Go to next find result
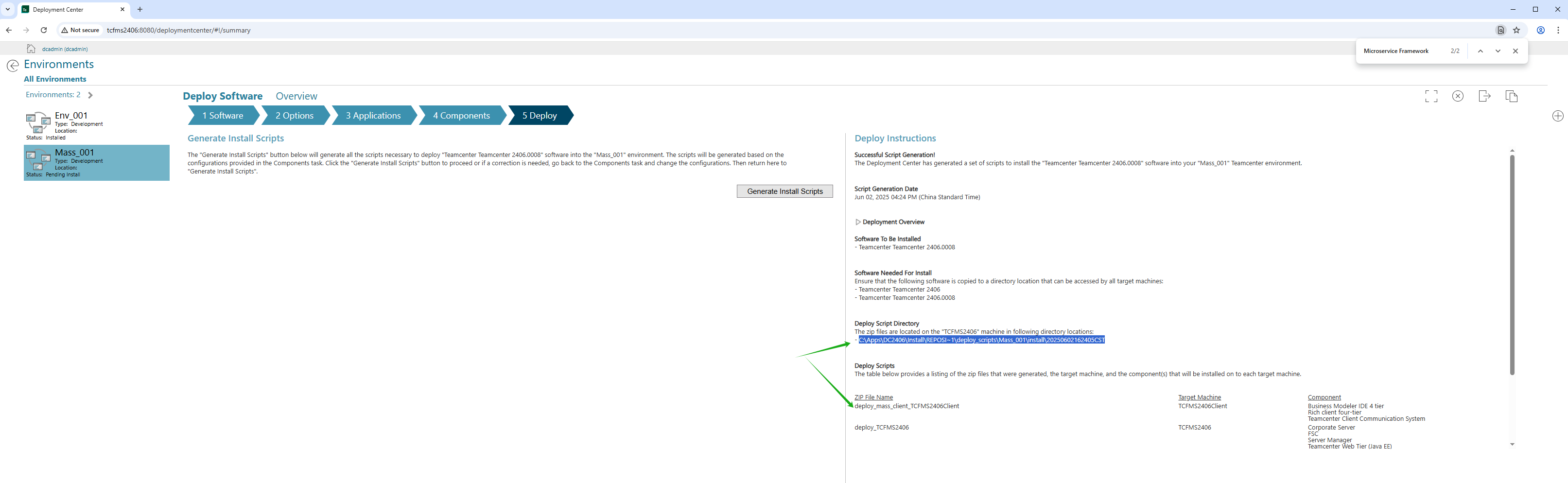Screen dimensions: 1568x483 [x=1498, y=51]
